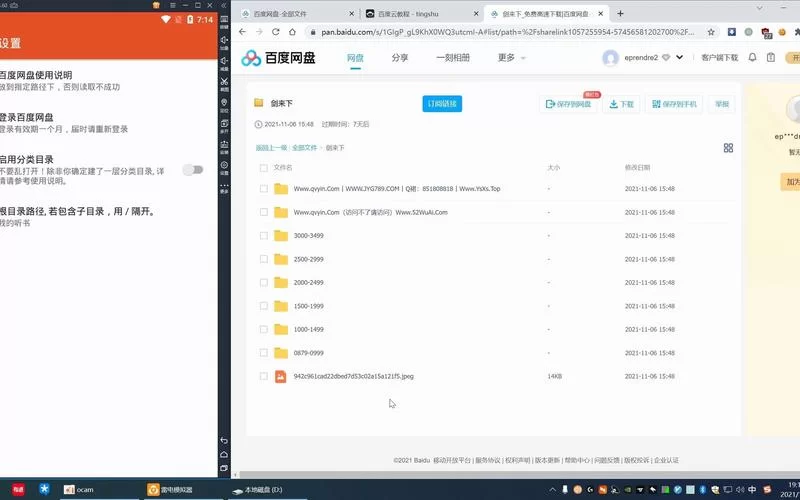
Task: Open folder 3000-3499
Action: [308, 236]
